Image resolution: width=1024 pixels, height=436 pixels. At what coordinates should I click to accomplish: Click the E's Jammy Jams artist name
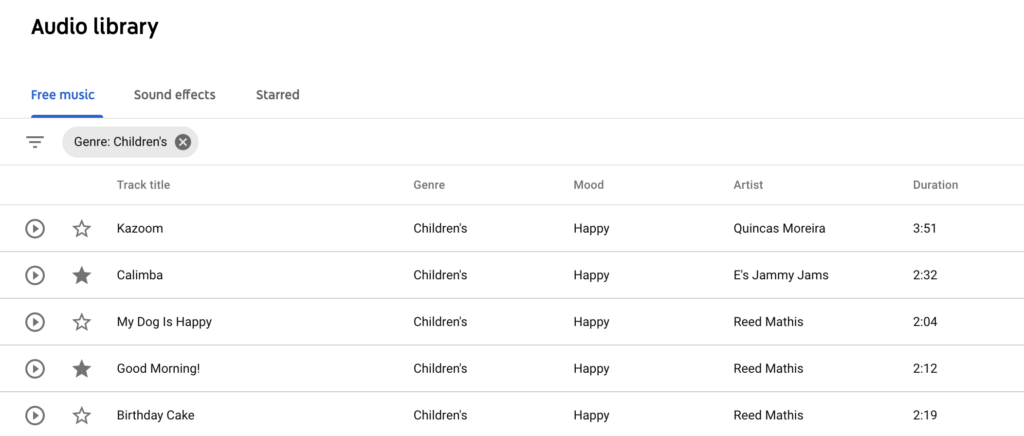[781, 275]
